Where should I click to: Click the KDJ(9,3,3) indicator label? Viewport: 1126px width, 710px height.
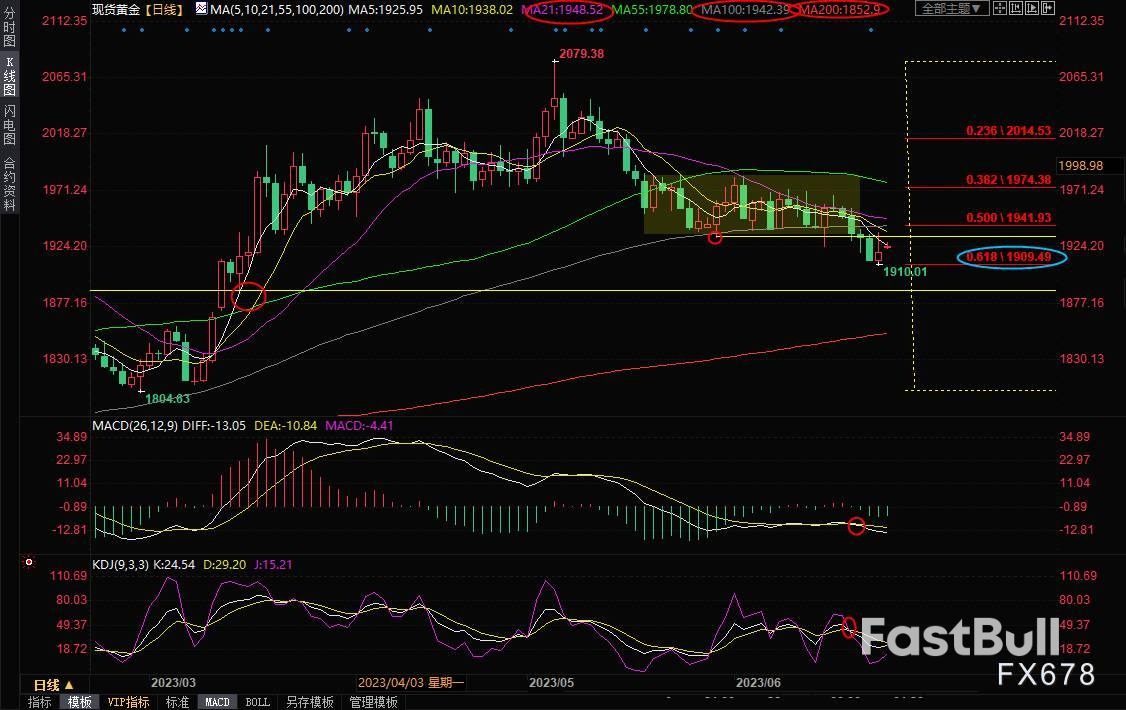120,565
